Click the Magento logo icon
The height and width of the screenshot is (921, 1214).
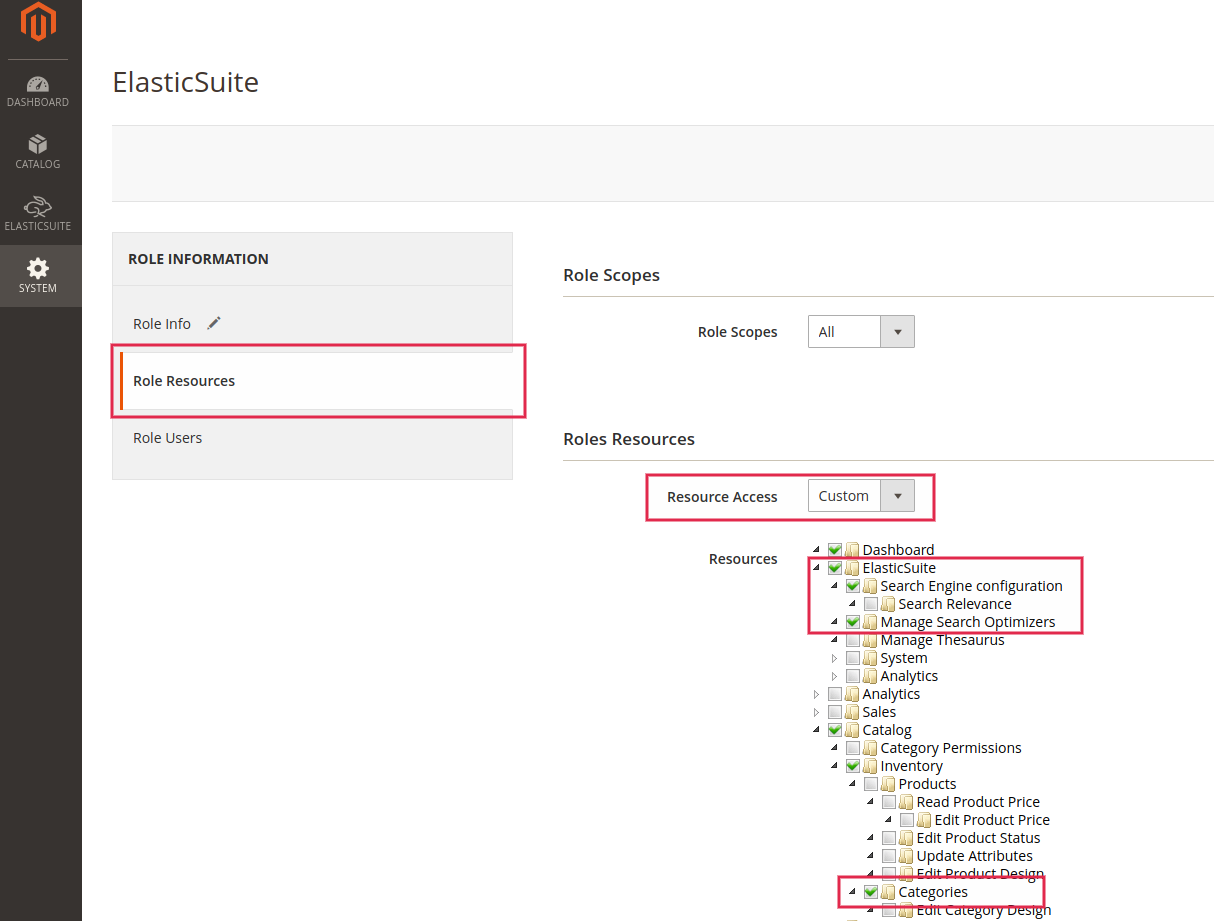tap(38, 22)
